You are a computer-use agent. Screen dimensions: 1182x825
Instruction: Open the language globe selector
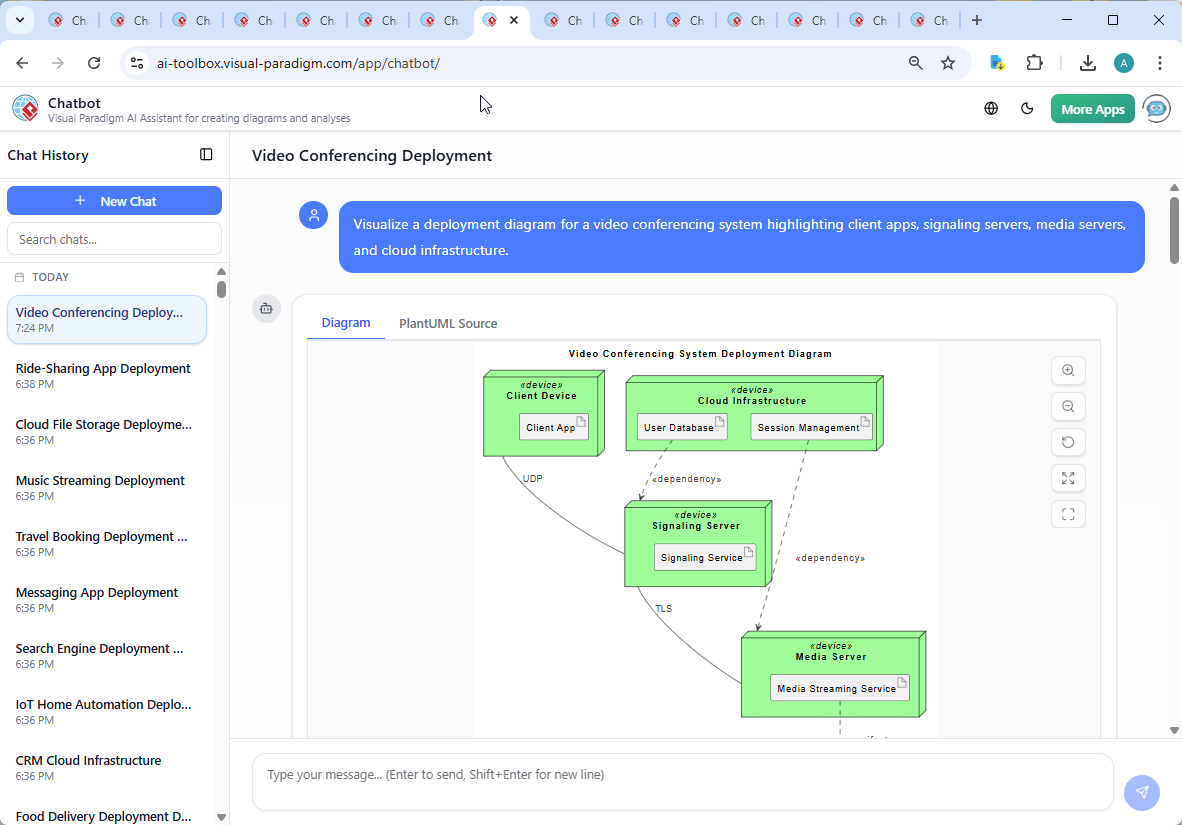(x=991, y=108)
